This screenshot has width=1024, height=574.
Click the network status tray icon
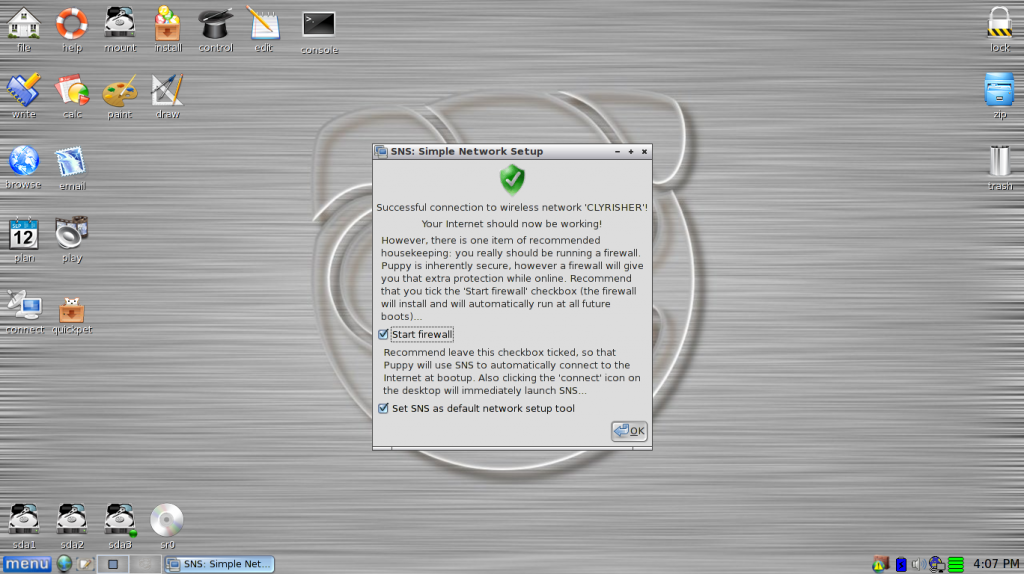(936, 564)
